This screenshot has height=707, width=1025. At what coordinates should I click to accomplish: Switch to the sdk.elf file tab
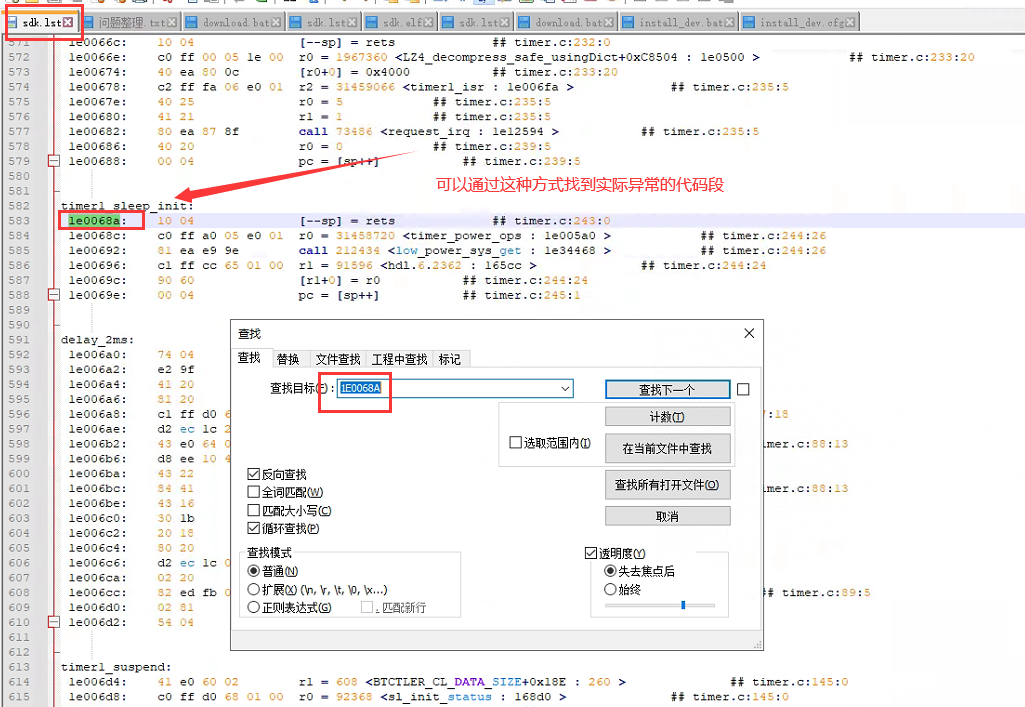(401, 22)
